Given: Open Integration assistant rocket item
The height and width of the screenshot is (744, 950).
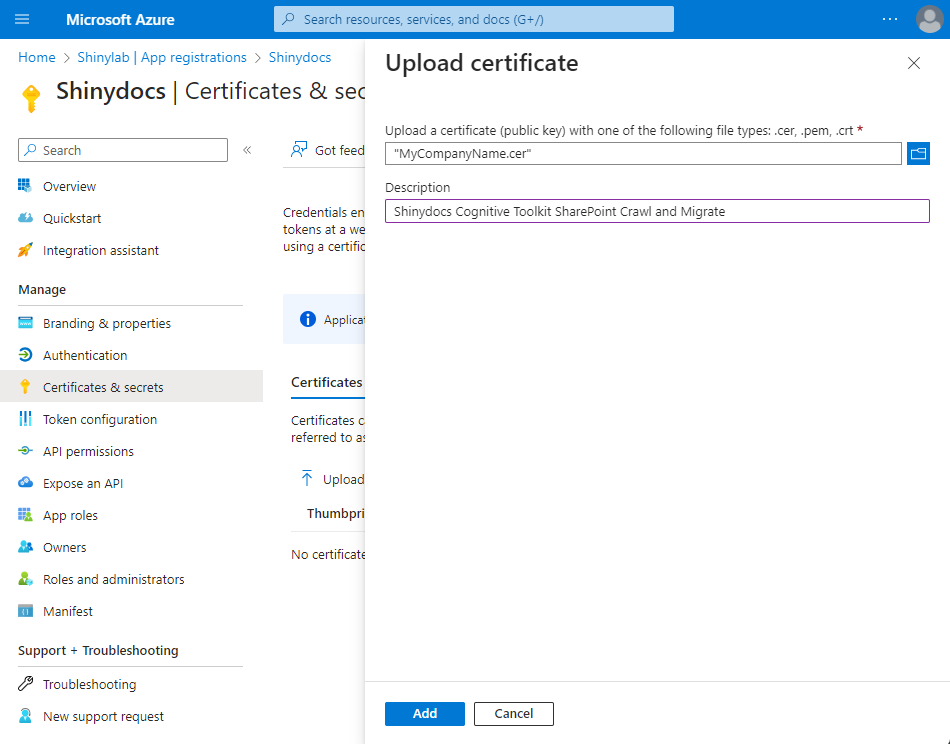Looking at the screenshot, I should [x=100, y=250].
